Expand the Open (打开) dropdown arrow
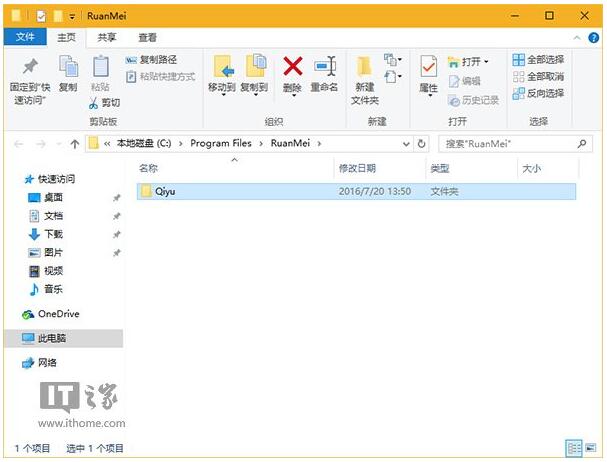The width and height of the screenshot is (607, 462). point(486,62)
